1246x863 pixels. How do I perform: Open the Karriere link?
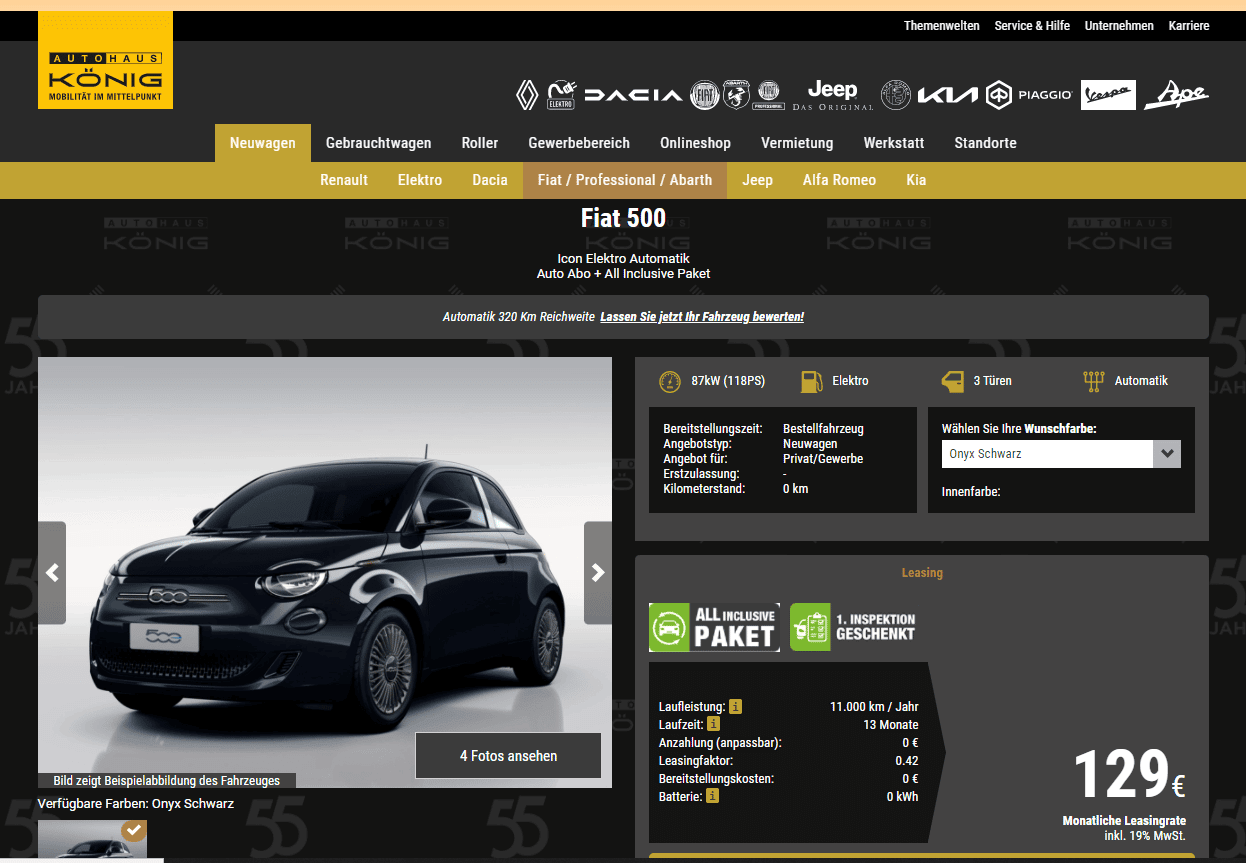pyautogui.click(x=1189, y=26)
